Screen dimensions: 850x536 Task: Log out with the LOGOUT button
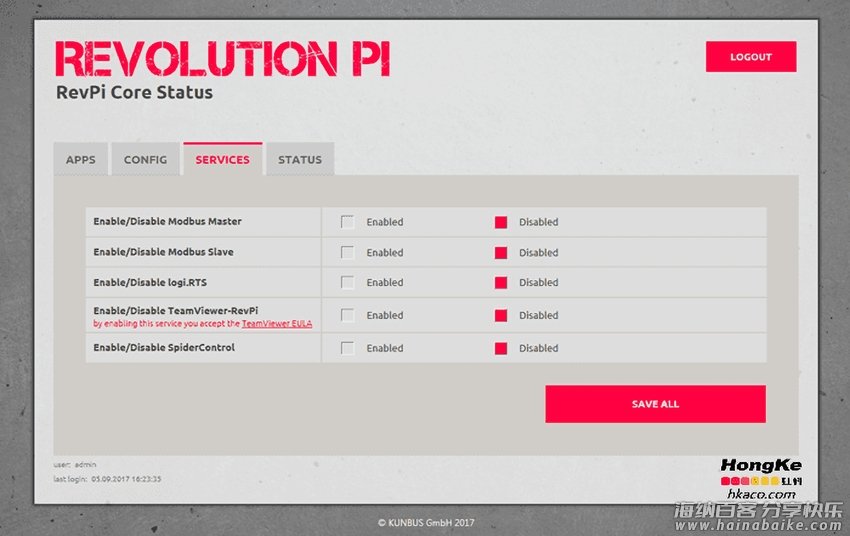click(751, 56)
